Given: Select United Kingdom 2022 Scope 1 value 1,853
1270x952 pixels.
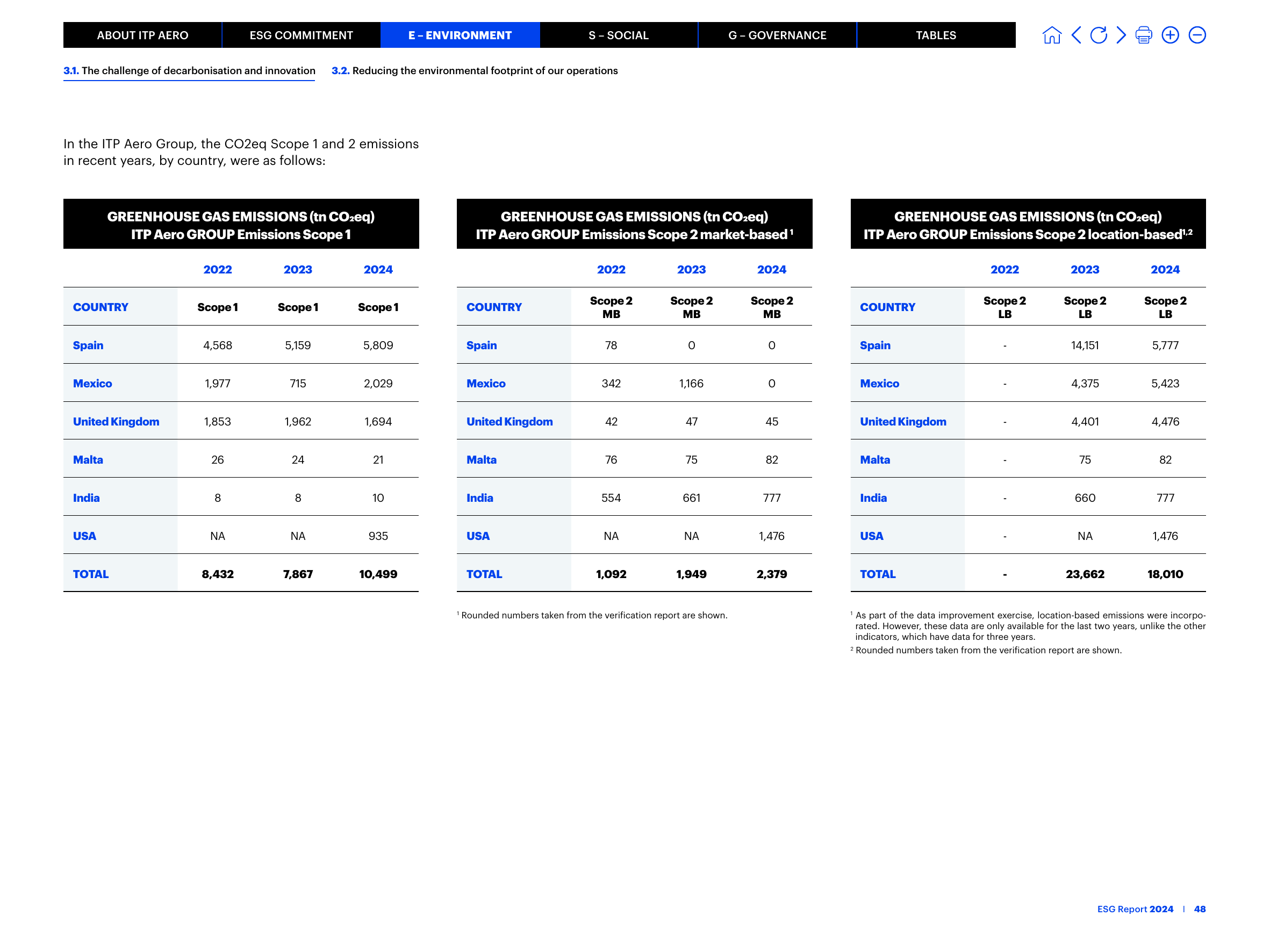Looking at the screenshot, I should (x=218, y=421).
